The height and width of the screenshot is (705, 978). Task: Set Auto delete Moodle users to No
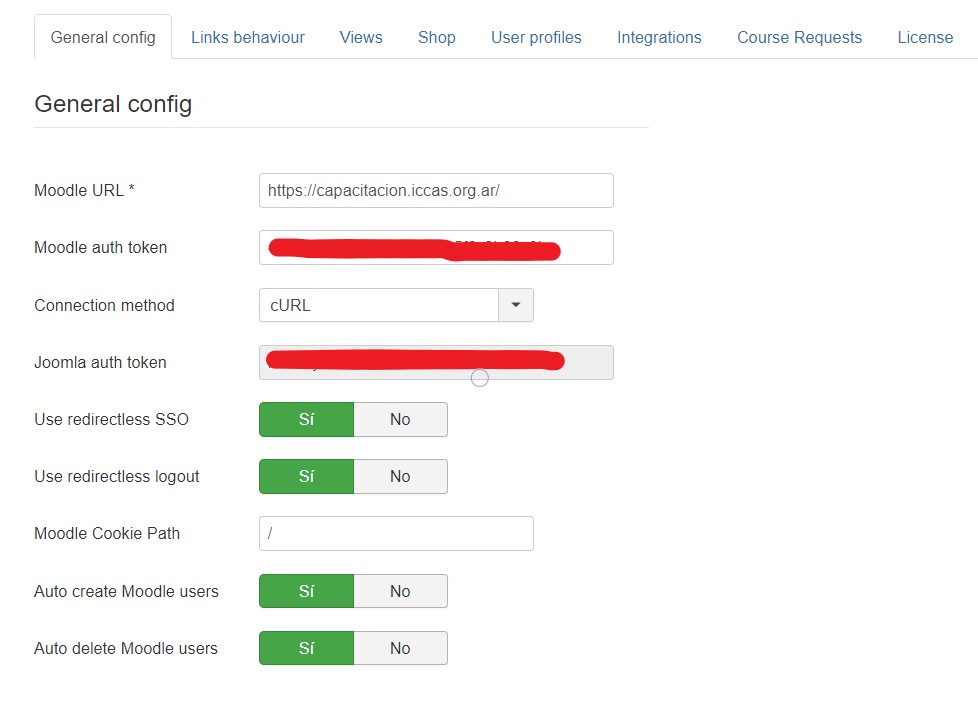400,648
